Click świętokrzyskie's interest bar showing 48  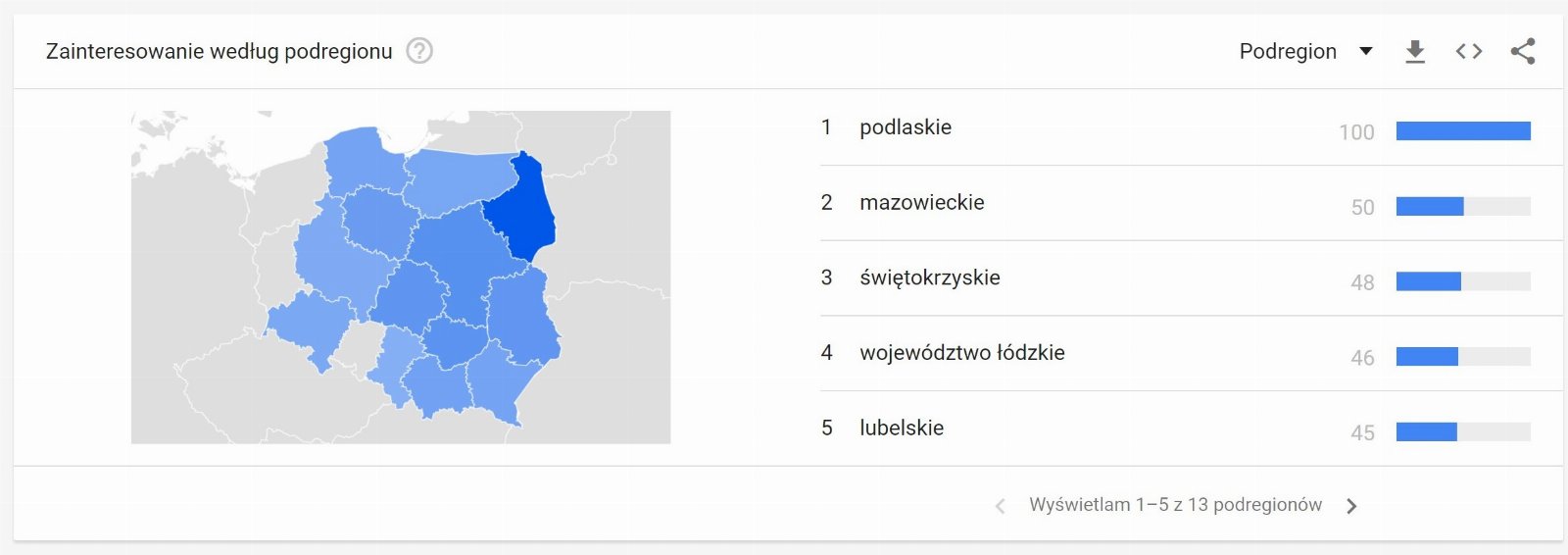(1463, 281)
